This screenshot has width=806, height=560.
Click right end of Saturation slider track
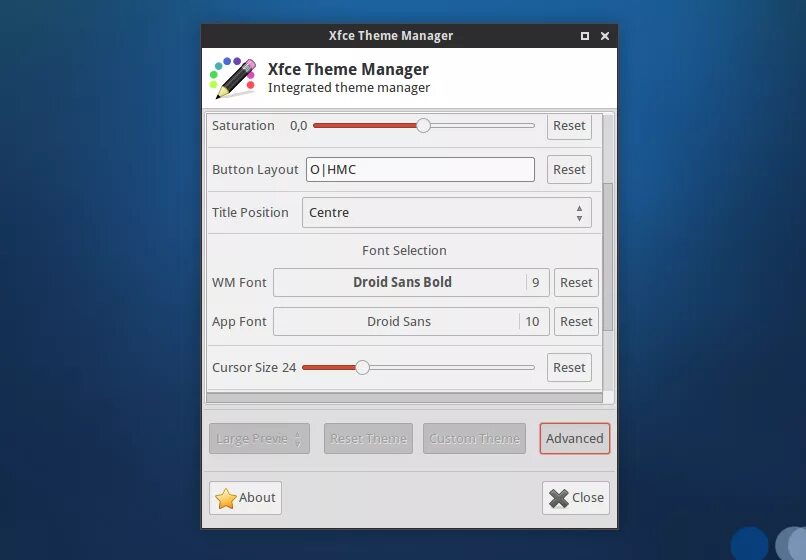[x=533, y=125]
